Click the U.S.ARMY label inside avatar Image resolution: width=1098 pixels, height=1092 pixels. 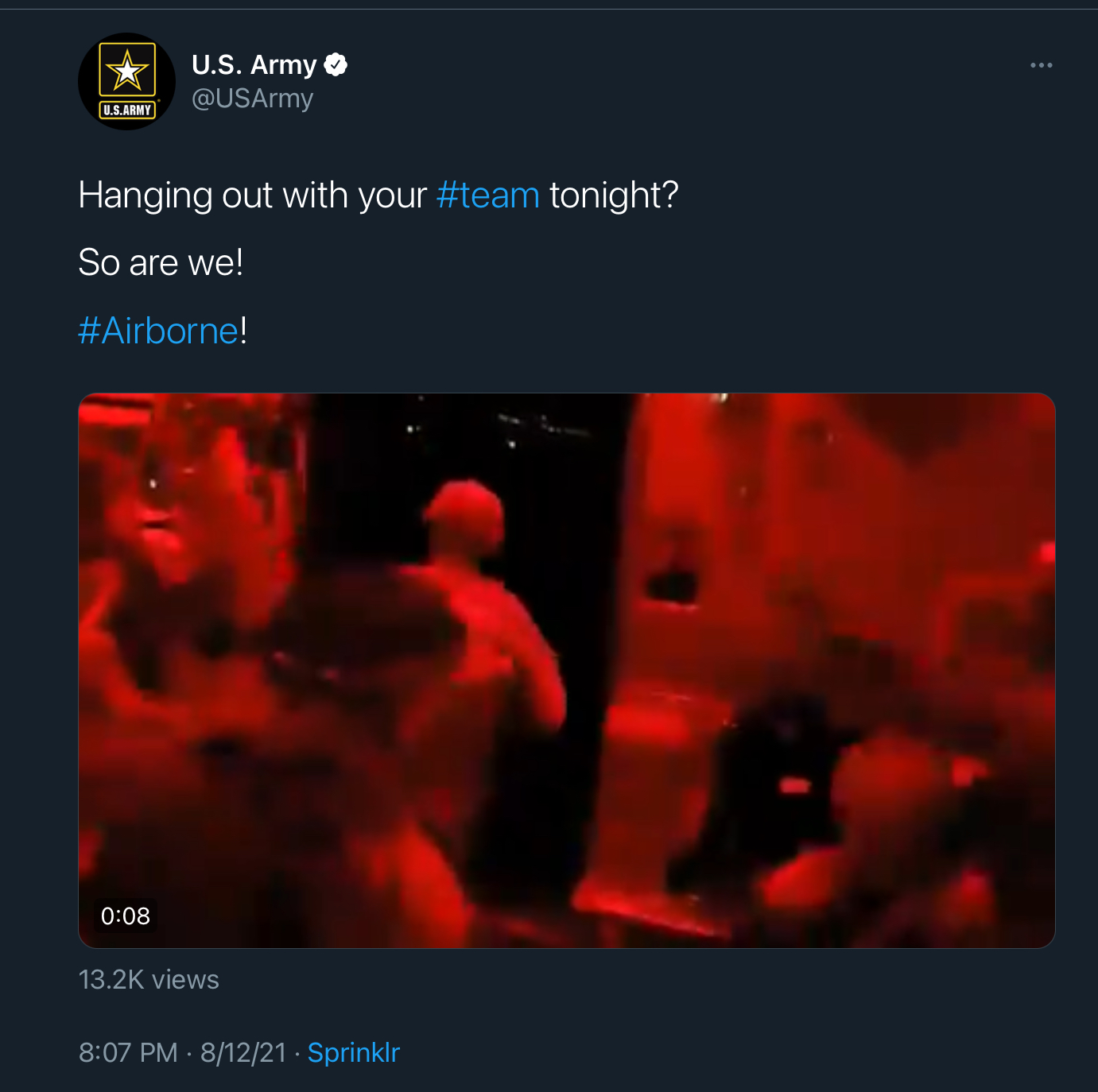point(127,110)
